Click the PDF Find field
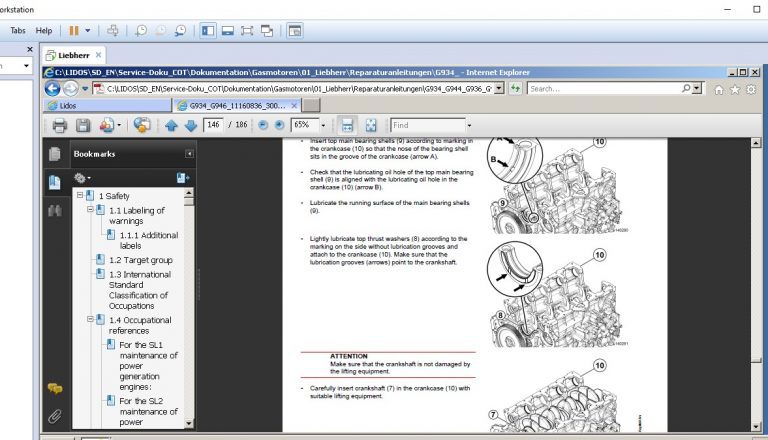This screenshot has width=768, height=440. coord(428,125)
